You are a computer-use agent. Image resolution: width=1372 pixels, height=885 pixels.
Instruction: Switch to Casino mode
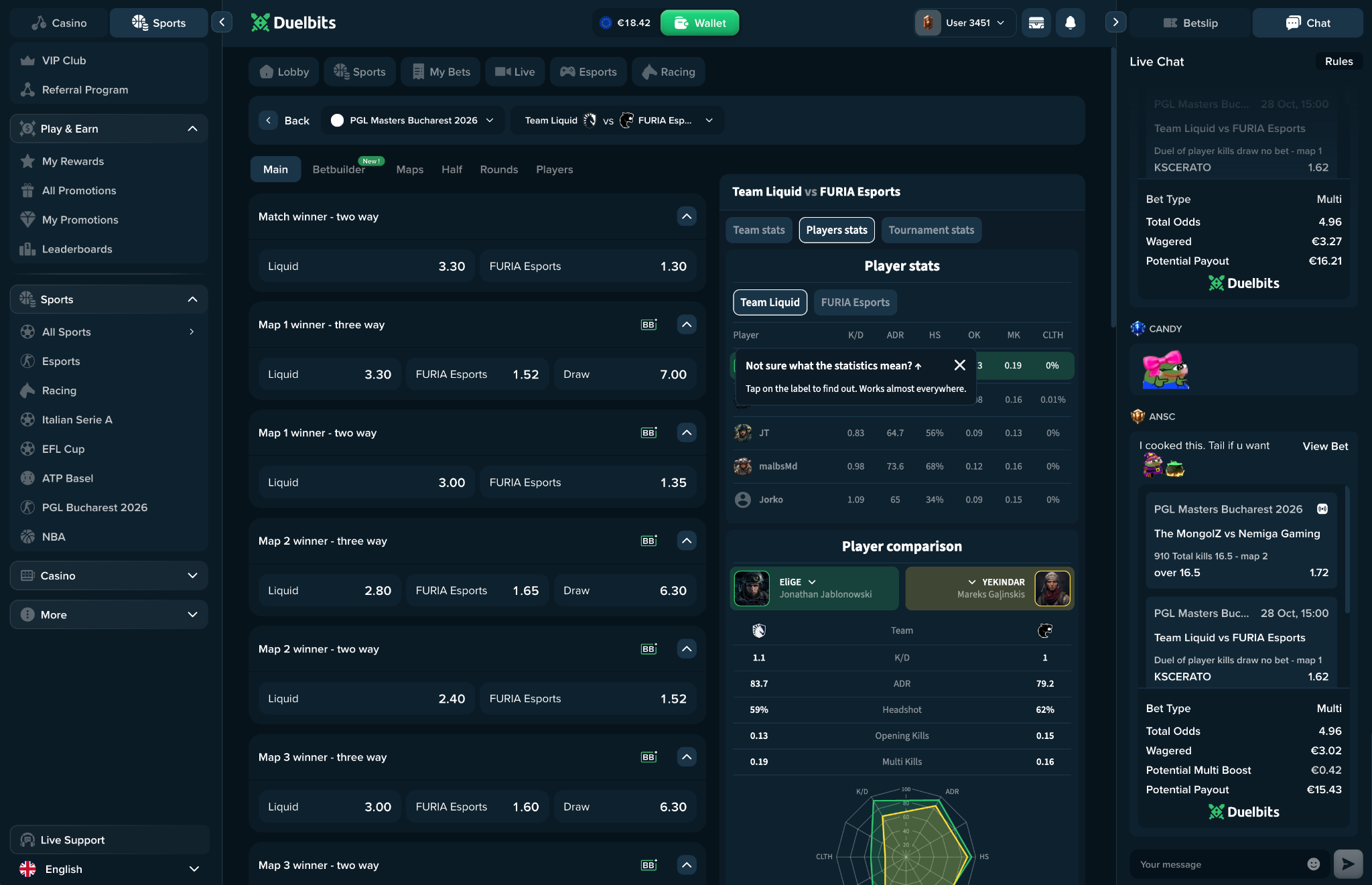(60, 23)
